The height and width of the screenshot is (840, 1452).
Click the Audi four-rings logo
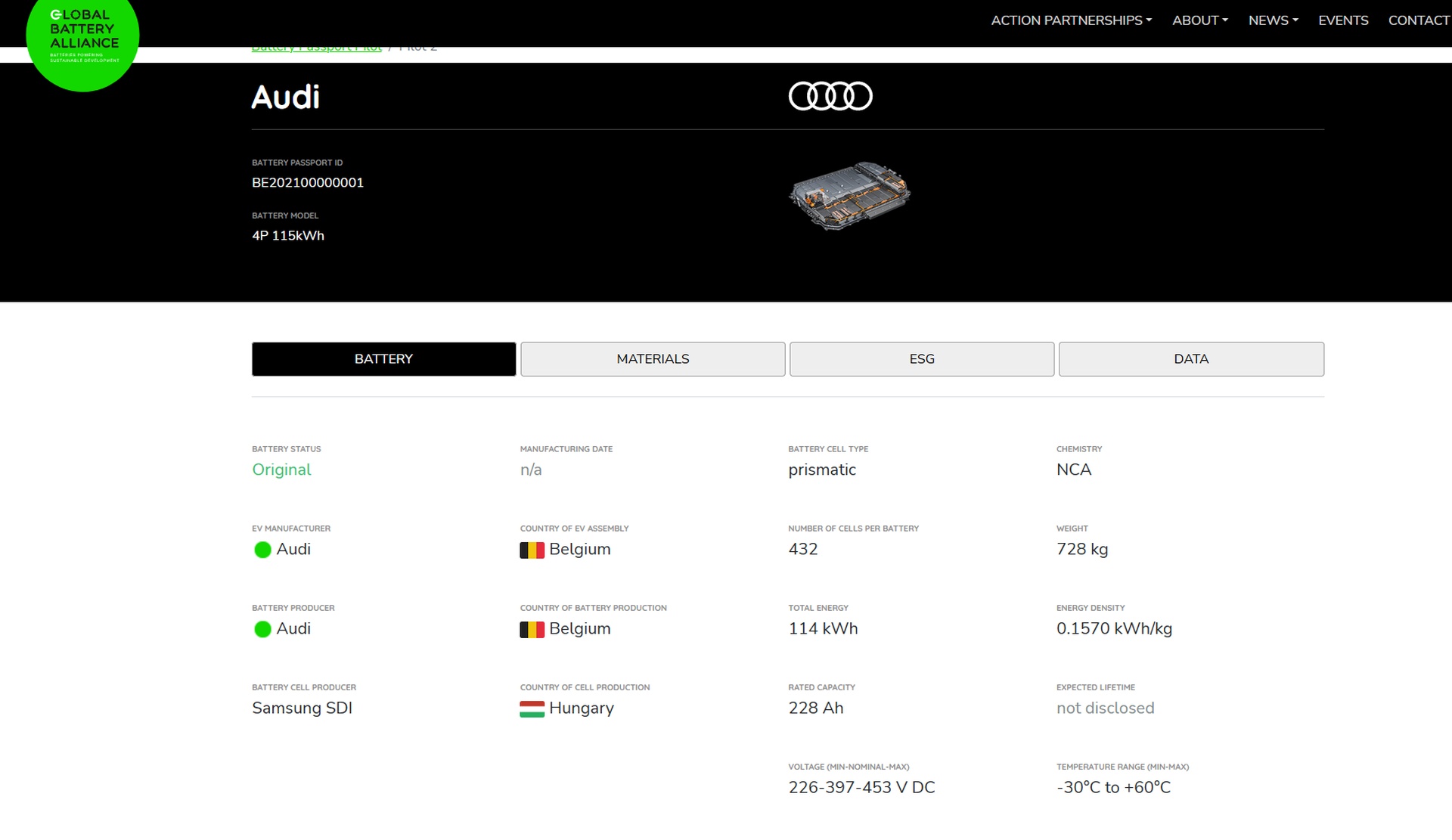coord(830,96)
